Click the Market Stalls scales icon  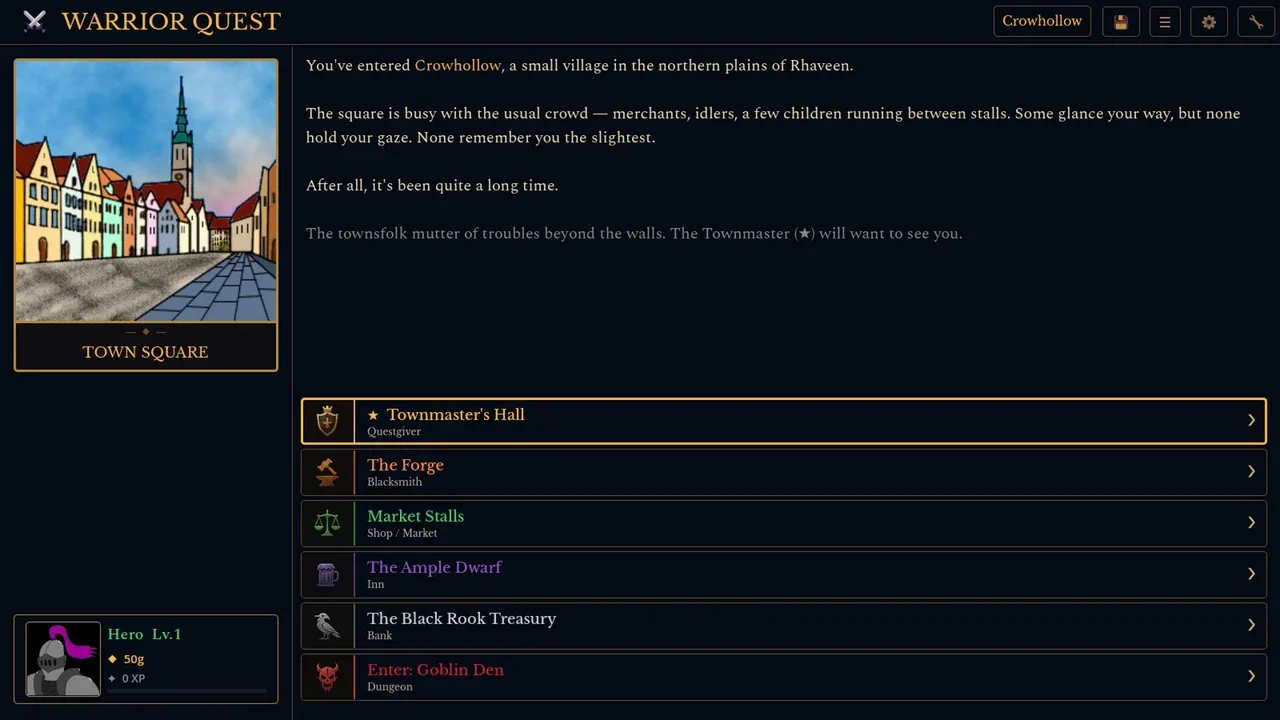(327, 523)
